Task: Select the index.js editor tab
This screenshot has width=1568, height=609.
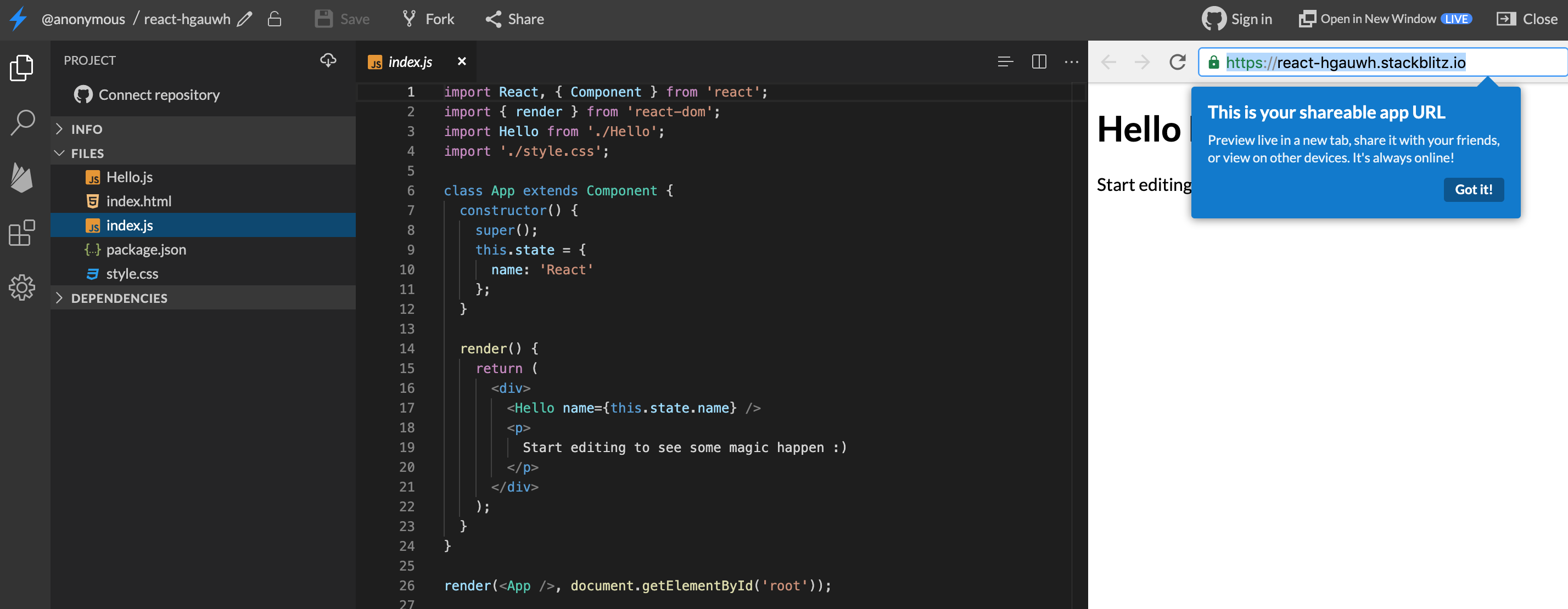Action: tap(410, 62)
